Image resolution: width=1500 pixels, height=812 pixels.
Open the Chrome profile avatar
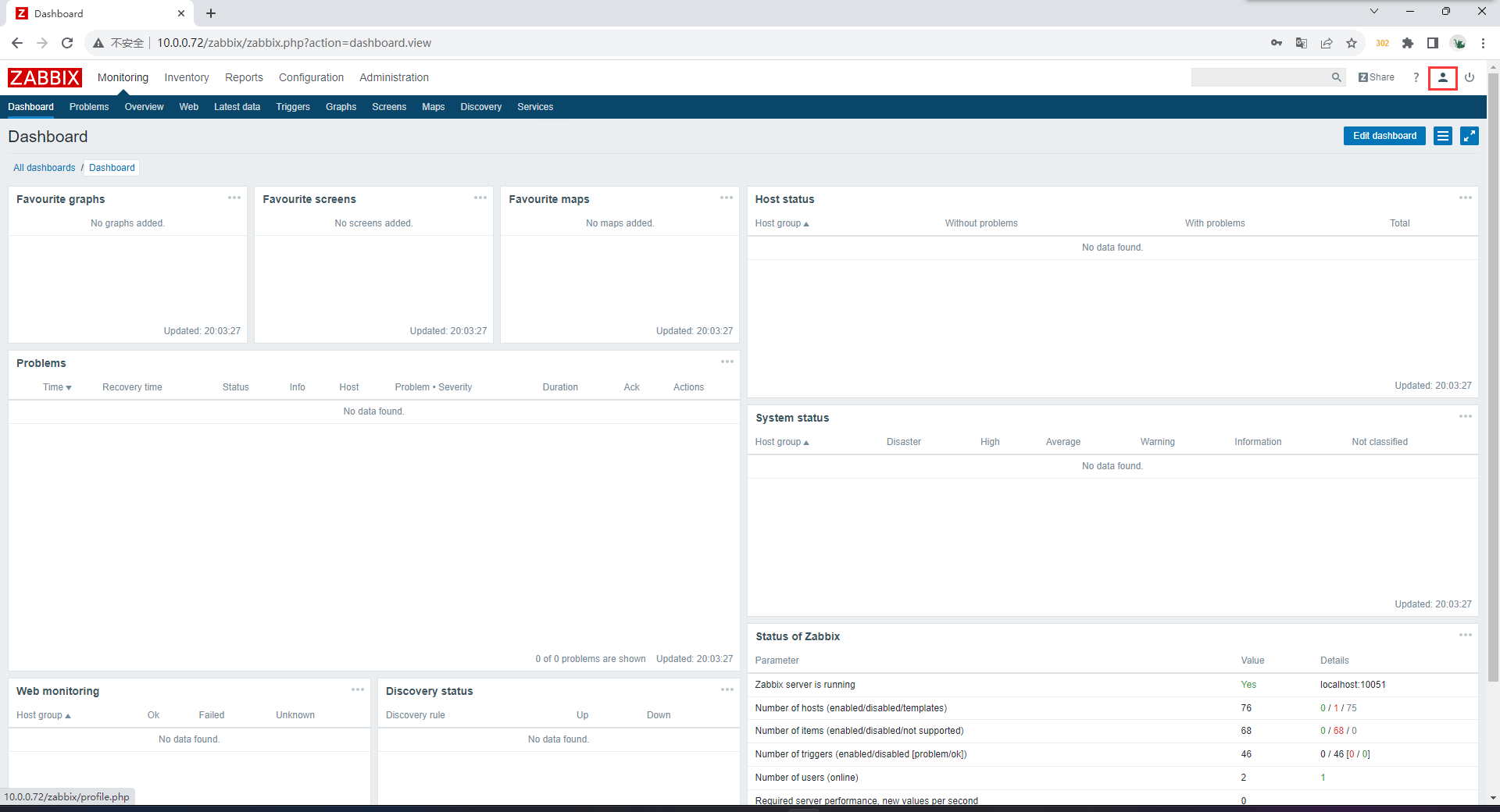point(1458,43)
